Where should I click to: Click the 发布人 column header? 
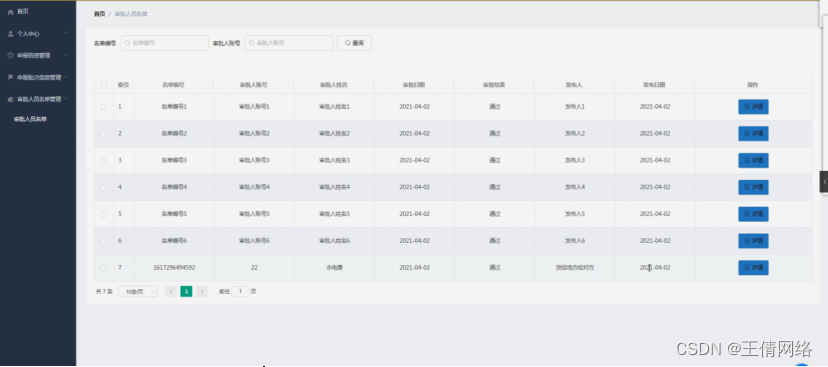coord(574,85)
